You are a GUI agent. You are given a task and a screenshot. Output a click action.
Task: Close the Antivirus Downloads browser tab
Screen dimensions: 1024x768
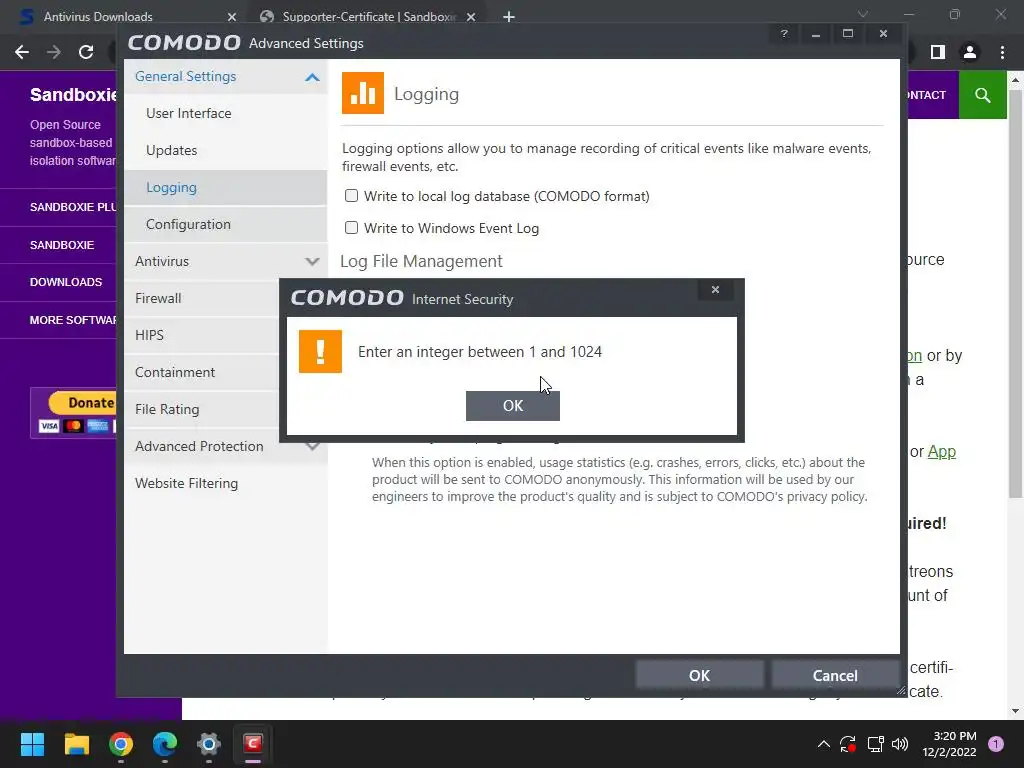232,17
